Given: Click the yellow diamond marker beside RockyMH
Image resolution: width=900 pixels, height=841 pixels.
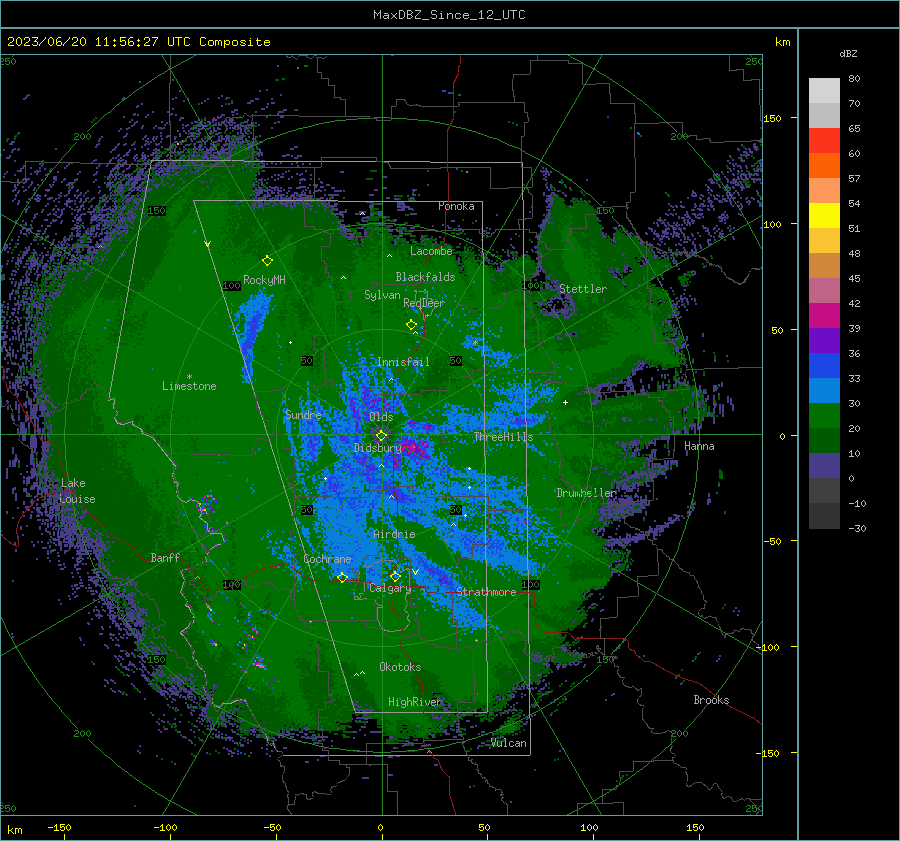Looking at the screenshot, I should click(x=267, y=261).
